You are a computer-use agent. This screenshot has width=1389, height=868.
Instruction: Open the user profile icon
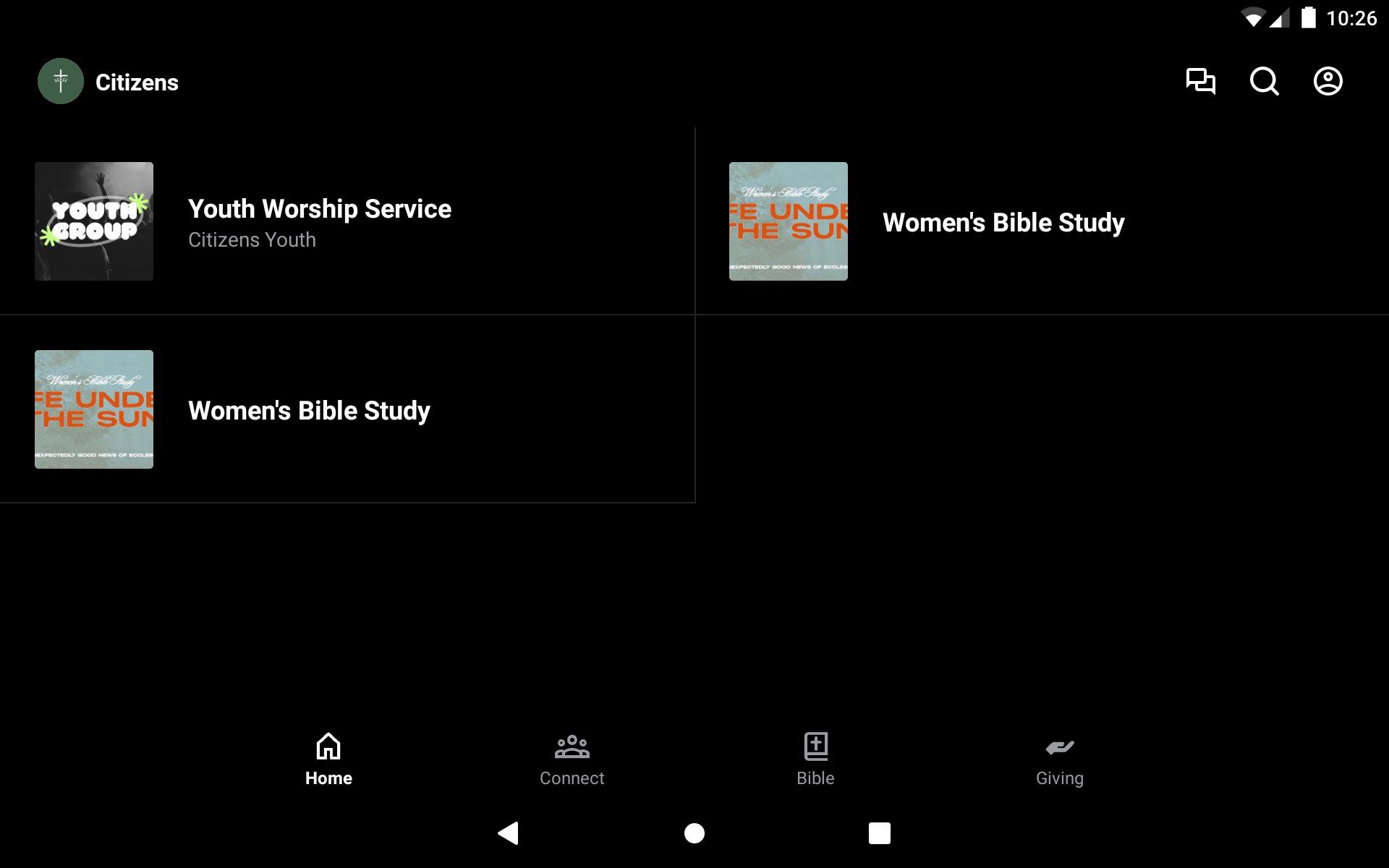click(x=1328, y=81)
